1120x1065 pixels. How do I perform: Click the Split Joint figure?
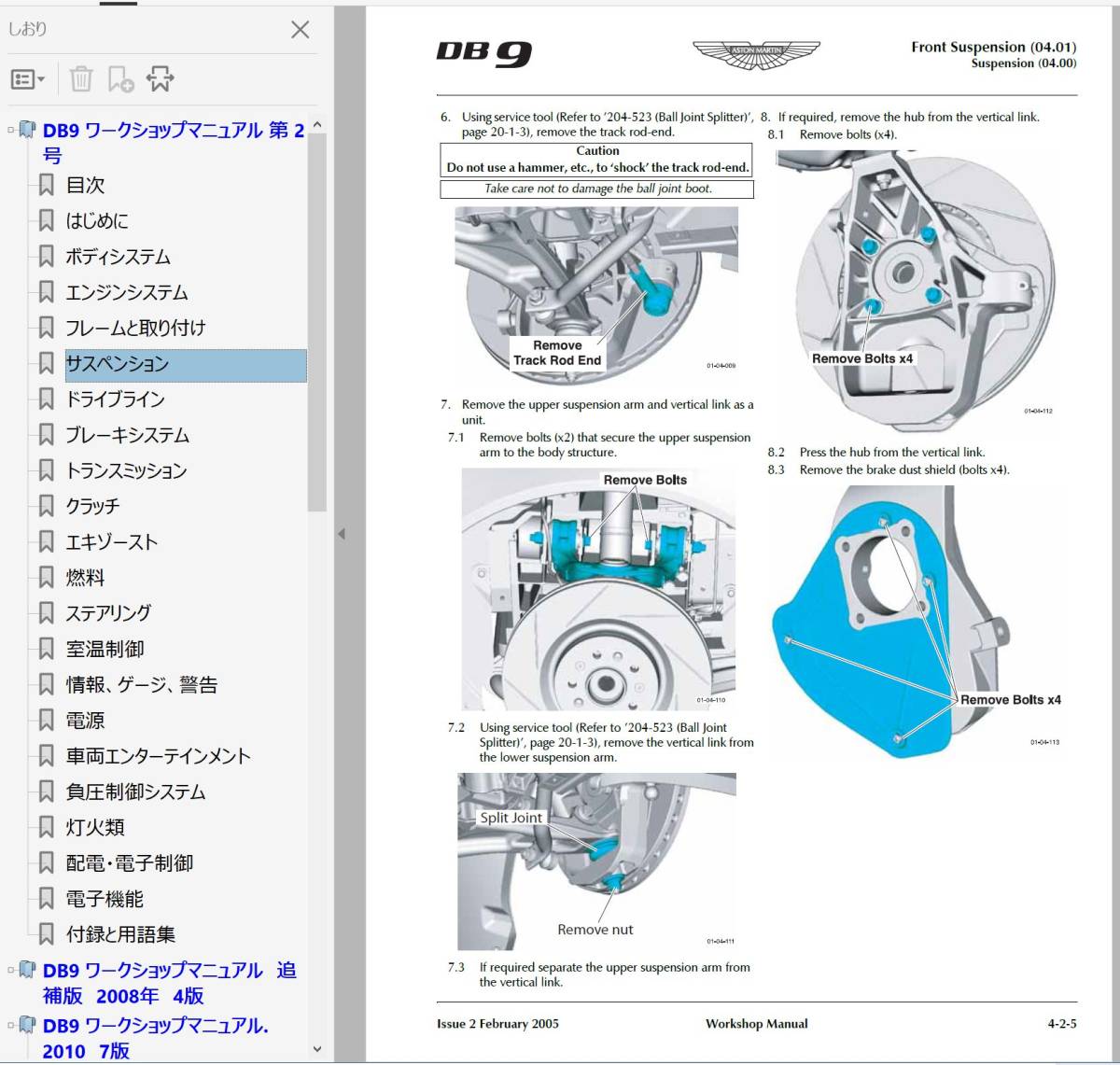pyautogui.click(x=596, y=862)
